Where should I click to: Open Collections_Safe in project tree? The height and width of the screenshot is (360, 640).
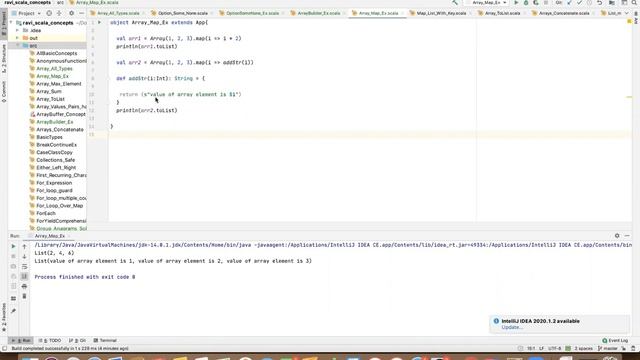(x=56, y=160)
